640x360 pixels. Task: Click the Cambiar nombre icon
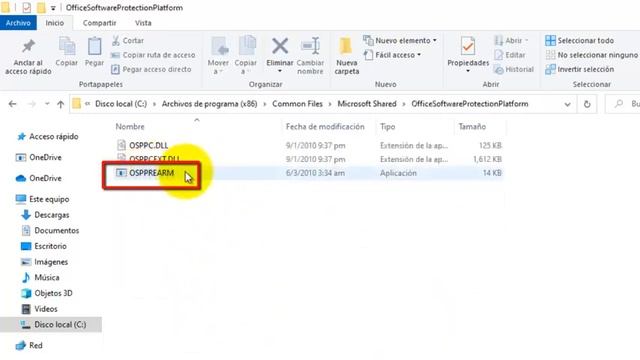(310, 46)
